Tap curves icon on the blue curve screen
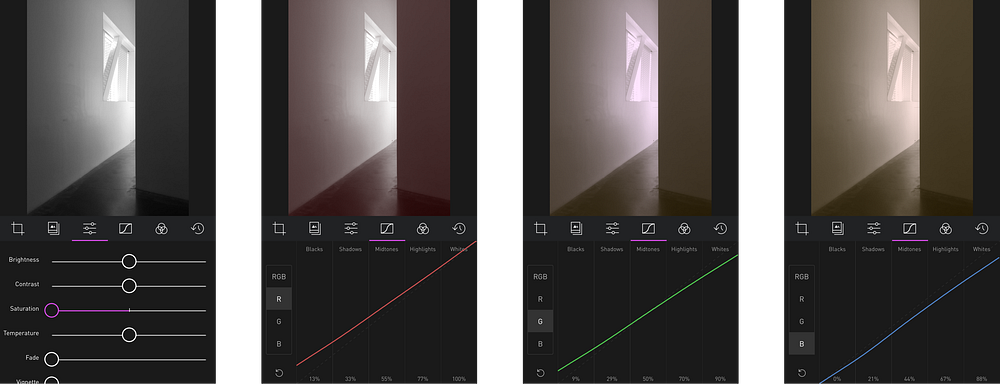Screen dimensions: 1000x384 coord(909,228)
